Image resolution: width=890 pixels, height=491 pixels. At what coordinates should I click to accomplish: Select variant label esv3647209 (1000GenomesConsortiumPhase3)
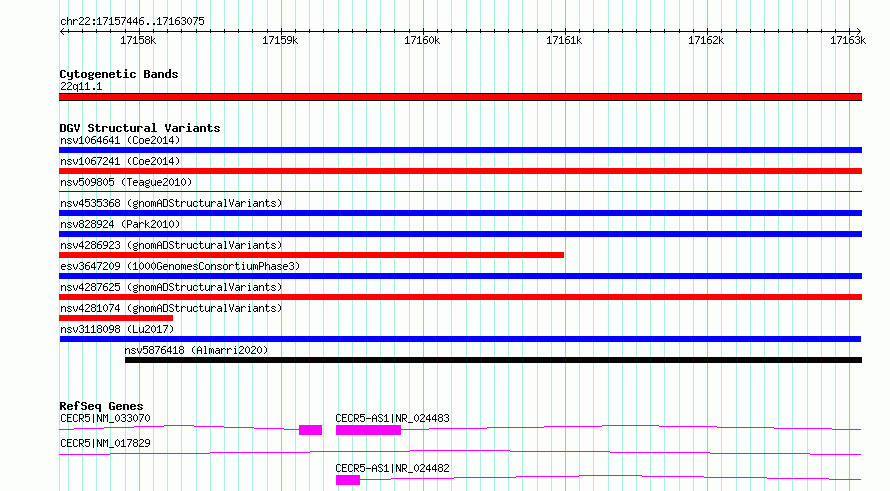[x=180, y=266]
